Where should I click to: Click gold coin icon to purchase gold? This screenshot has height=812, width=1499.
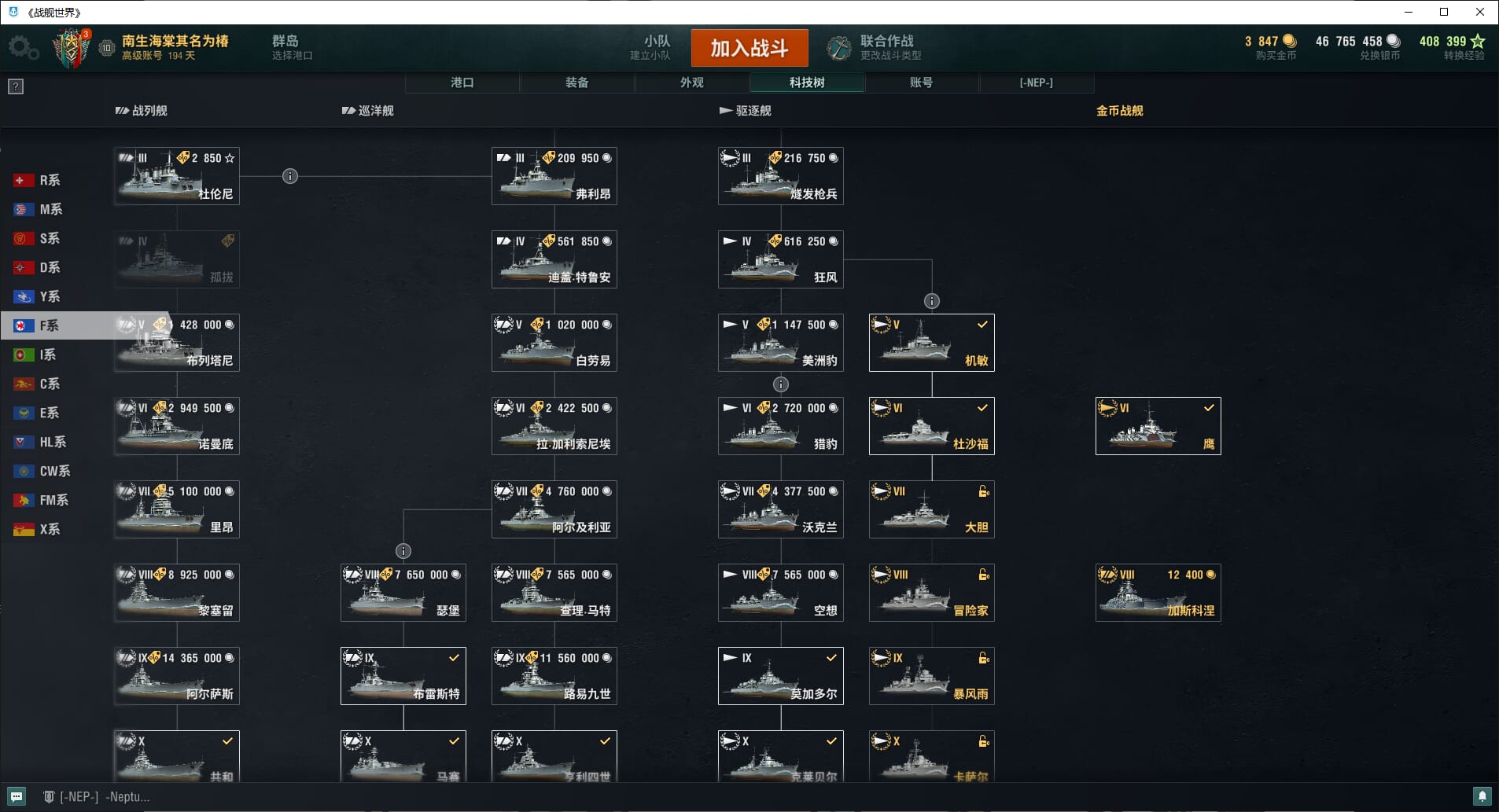click(x=1289, y=41)
